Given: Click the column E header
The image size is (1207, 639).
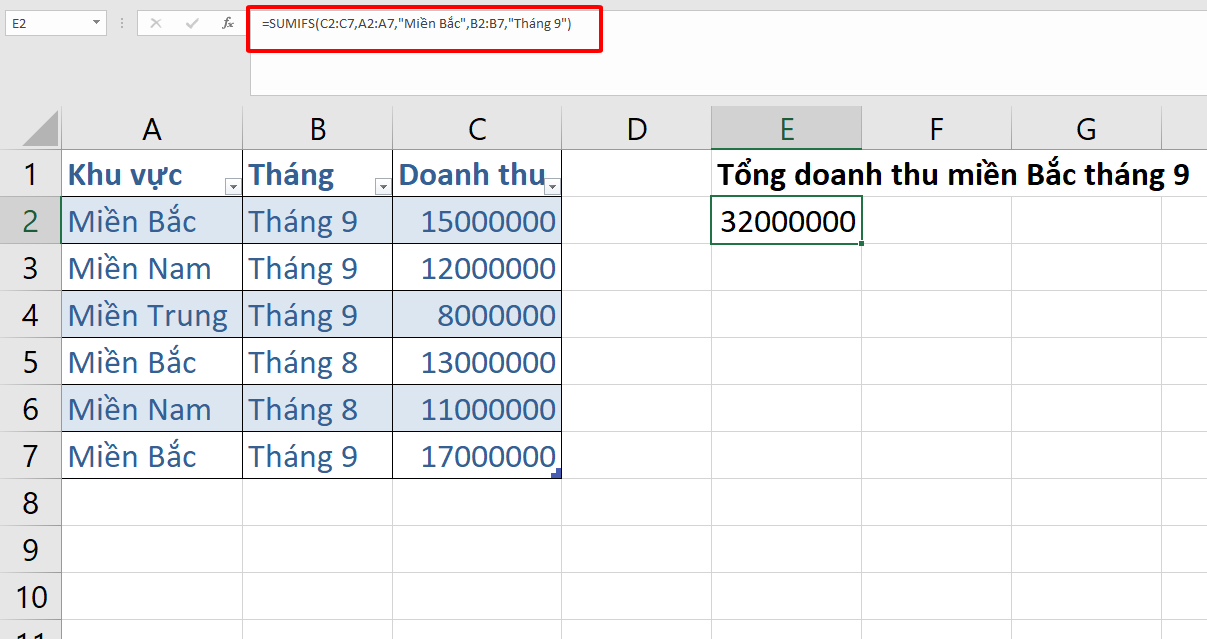Looking at the screenshot, I should click(786, 128).
